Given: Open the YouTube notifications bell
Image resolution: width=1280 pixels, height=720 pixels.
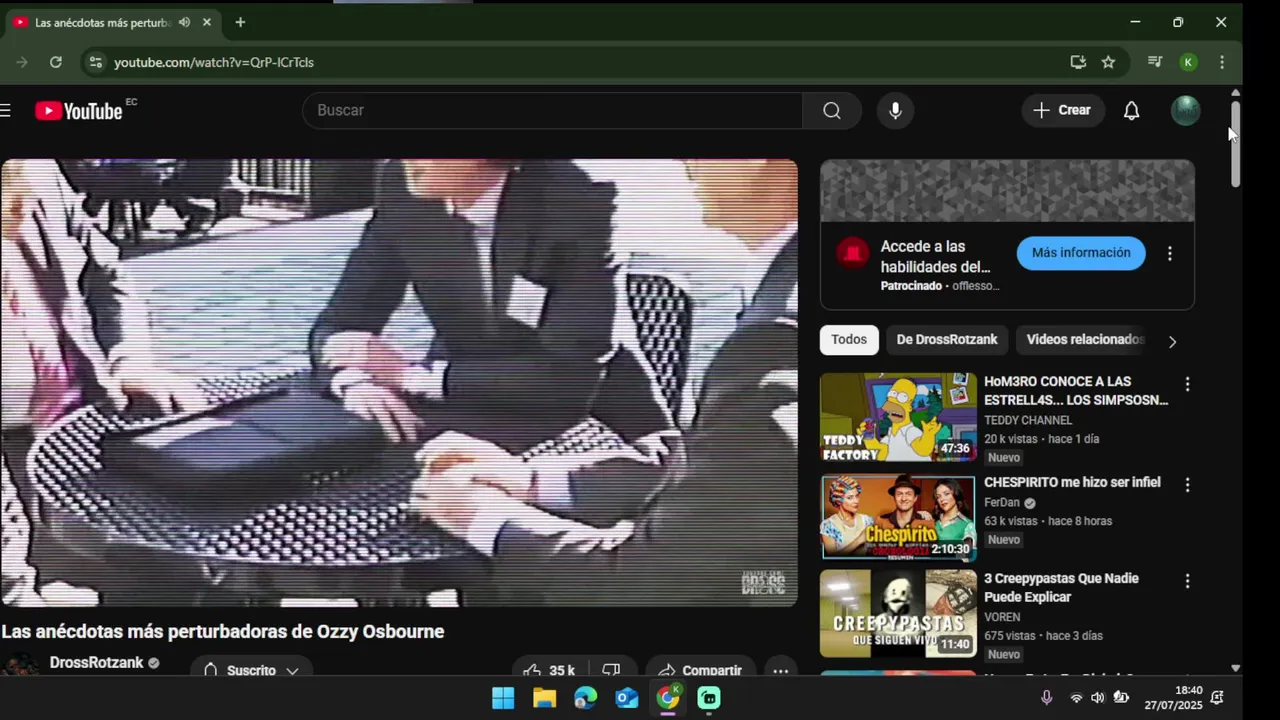Looking at the screenshot, I should tap(1131, 110).
